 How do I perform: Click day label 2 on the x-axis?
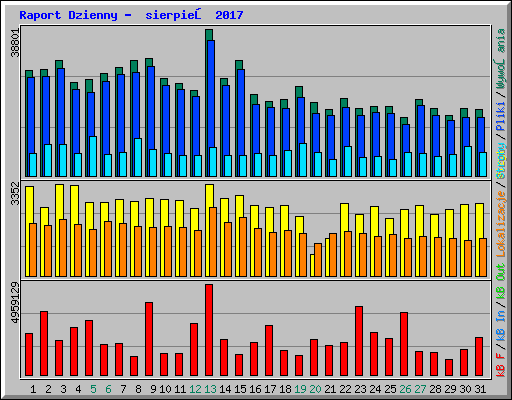click(x=48, y=389)
